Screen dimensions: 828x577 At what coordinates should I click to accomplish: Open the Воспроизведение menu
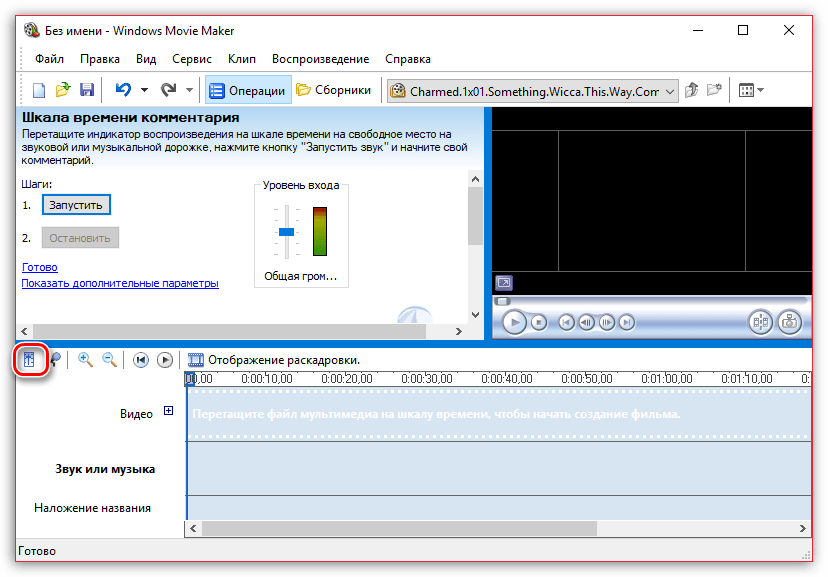tap(321, 59)
